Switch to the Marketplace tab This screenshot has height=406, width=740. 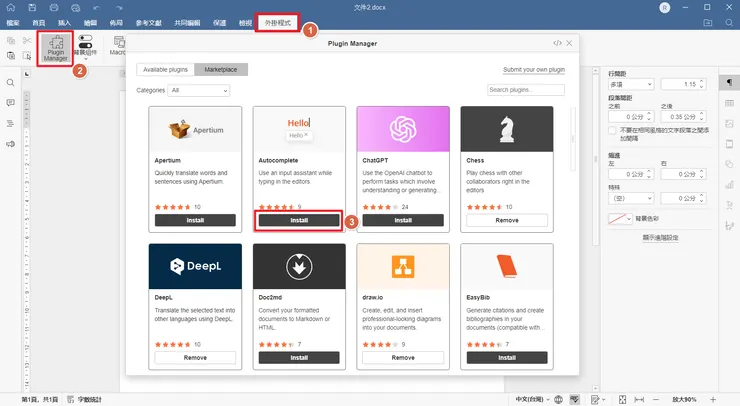click(221, 69)
